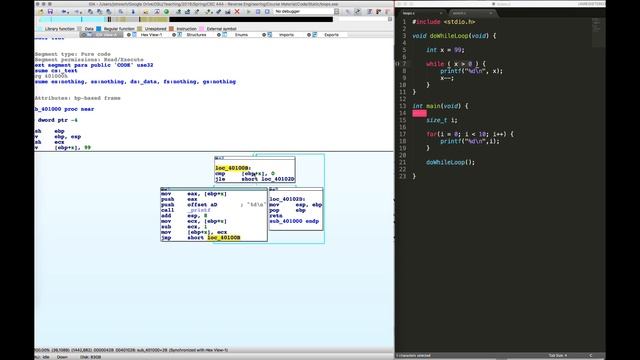Click 'jle short loc_40102D' instruction in graph
640x360 pixels.
[255, 179]
